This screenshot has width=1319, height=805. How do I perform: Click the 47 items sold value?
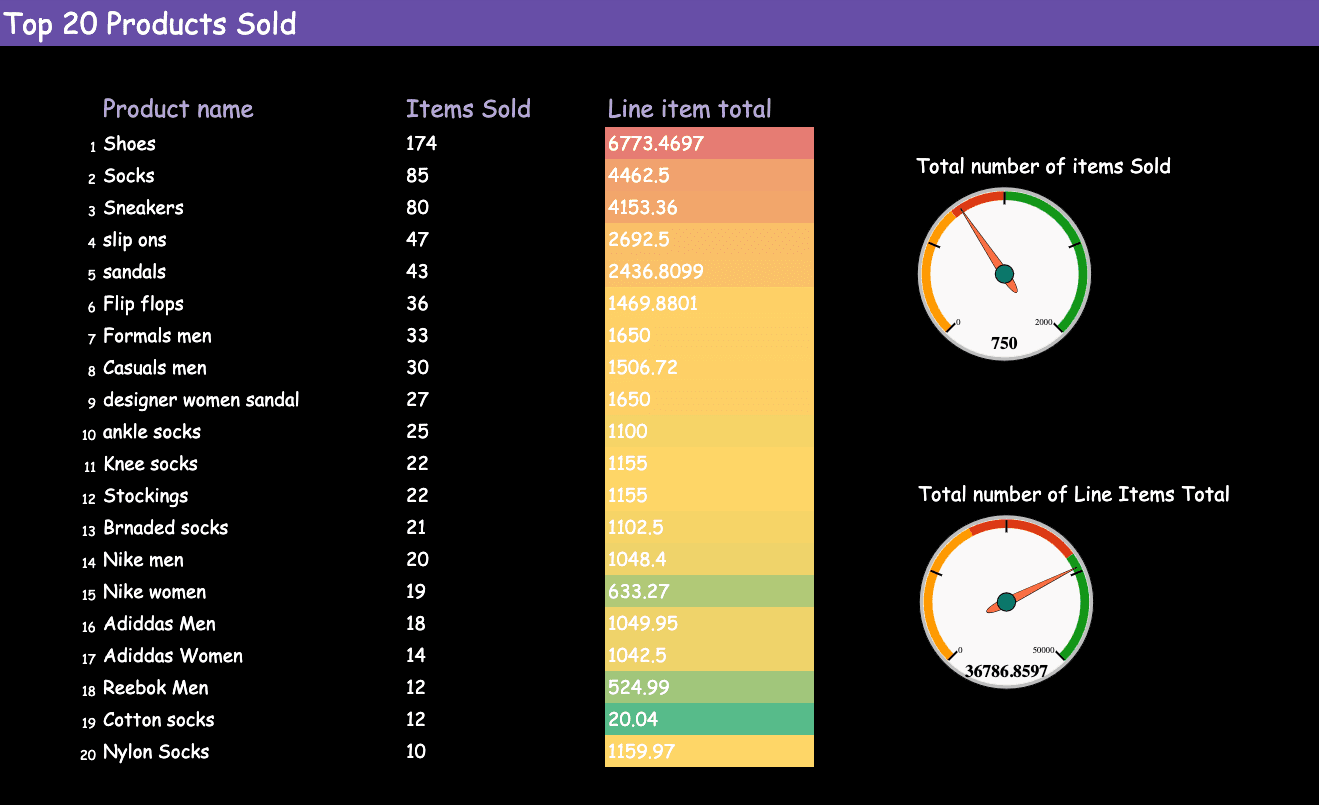coord(417,240)
